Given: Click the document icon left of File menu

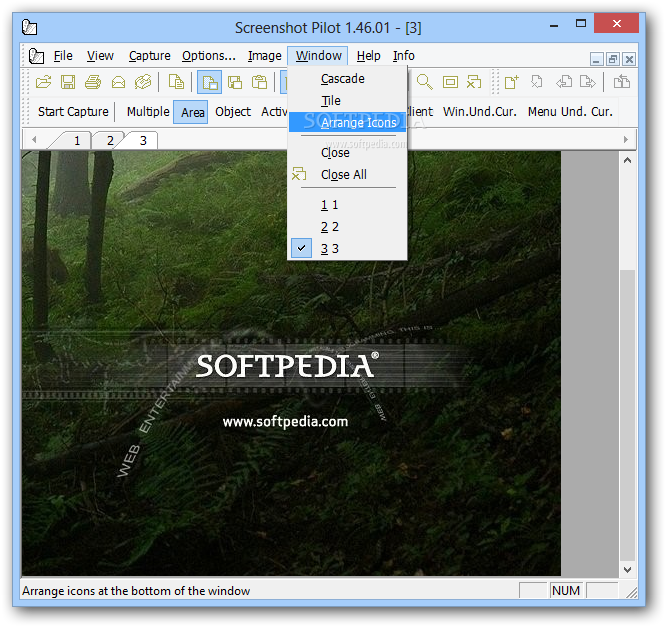Looking at the screenshot, I should 36,56.
